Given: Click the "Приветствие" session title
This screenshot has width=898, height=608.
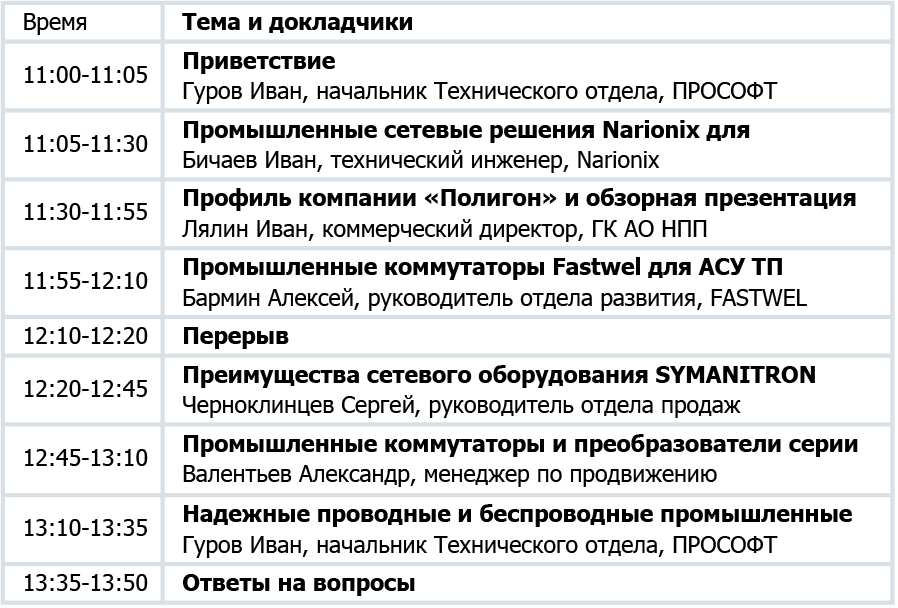Looking at the screenshot, I should coord(259,61).
